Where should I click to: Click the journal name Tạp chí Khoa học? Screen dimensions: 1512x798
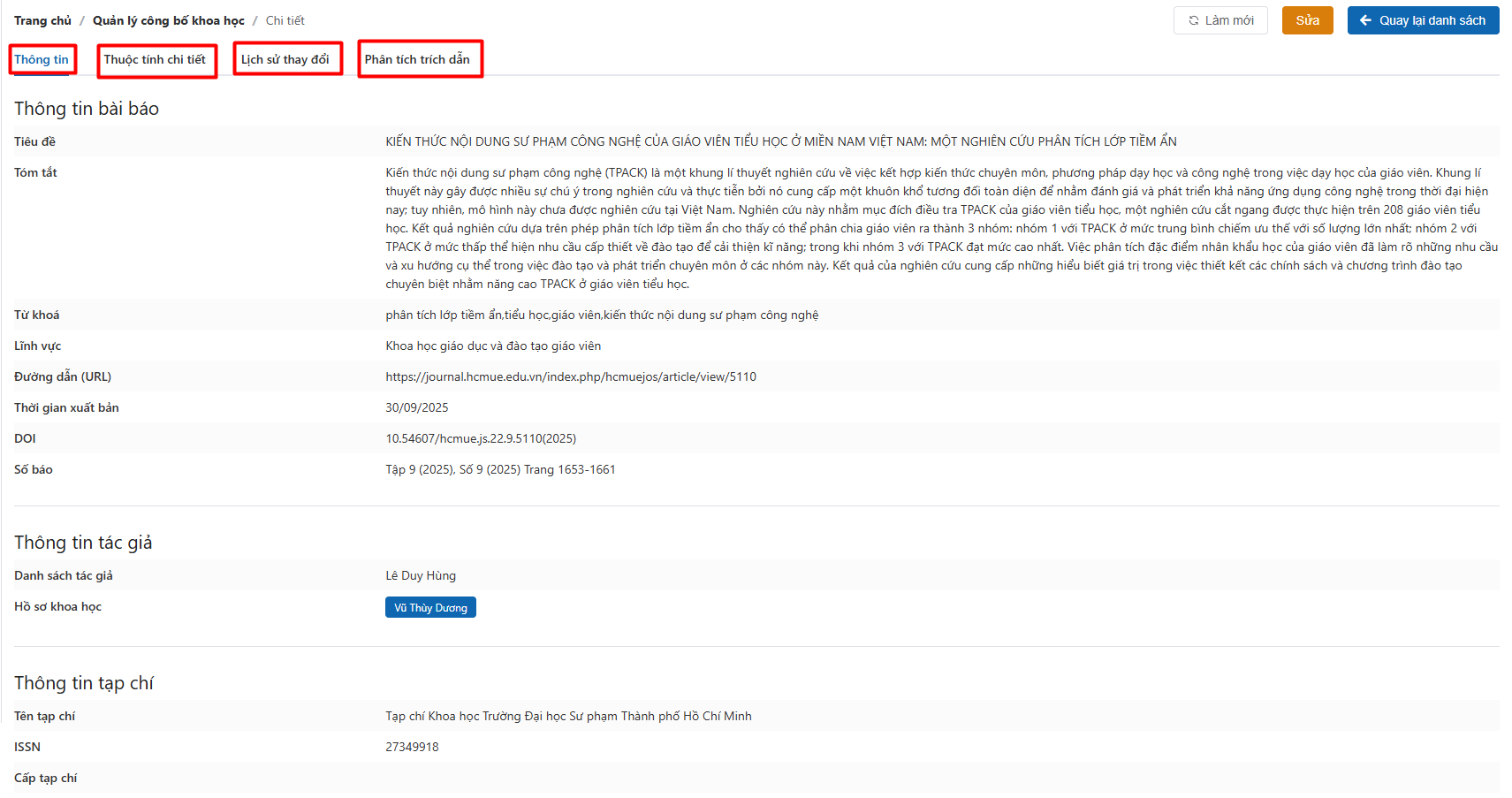(568, 716)
